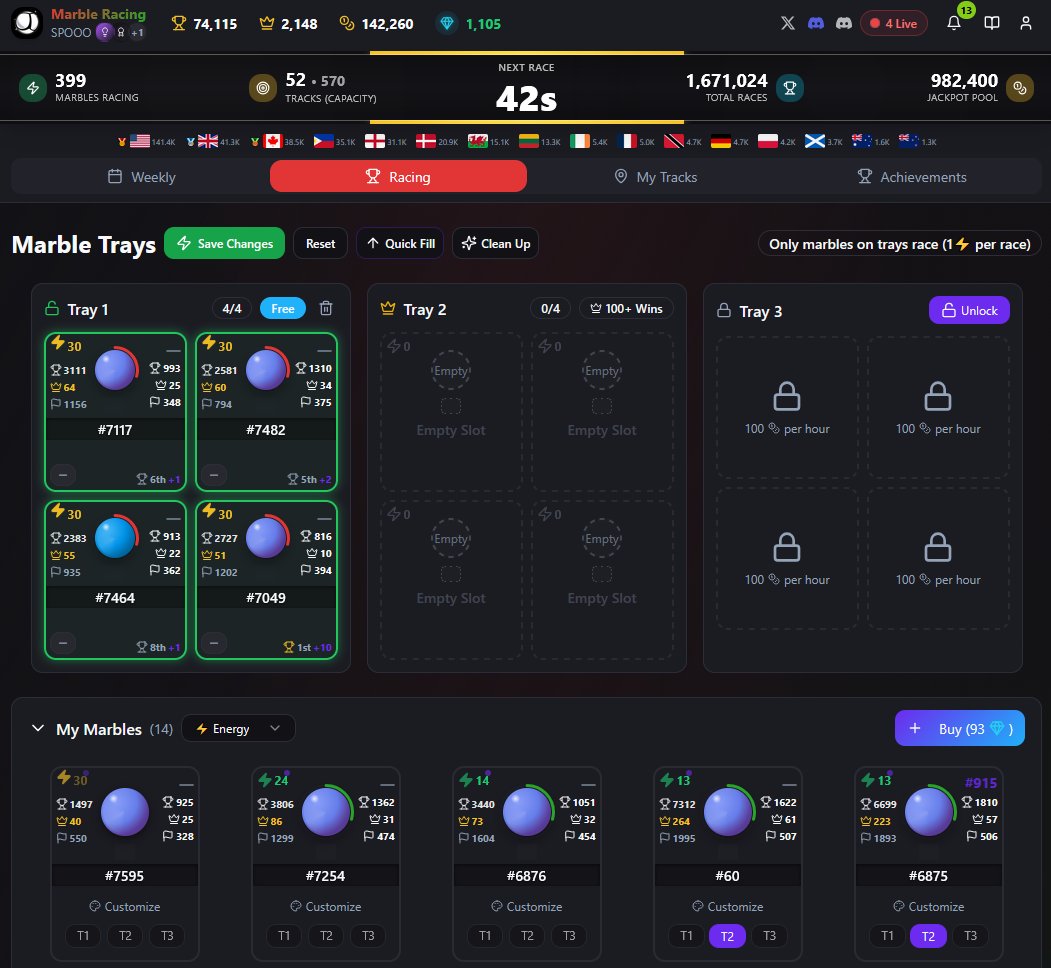The image size is (1051, 968).
Task: Open the guide book icon
Action: point(991,23)
